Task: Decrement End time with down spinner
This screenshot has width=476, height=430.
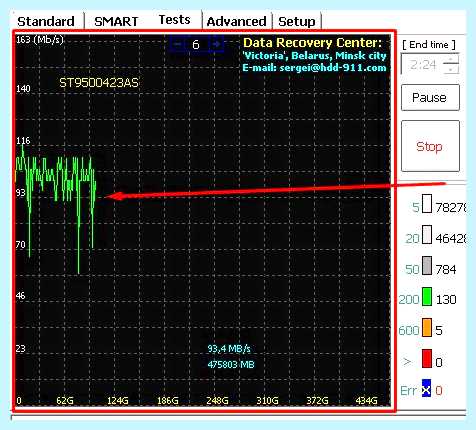Action: pyautogui.click(x=452, y=69)
